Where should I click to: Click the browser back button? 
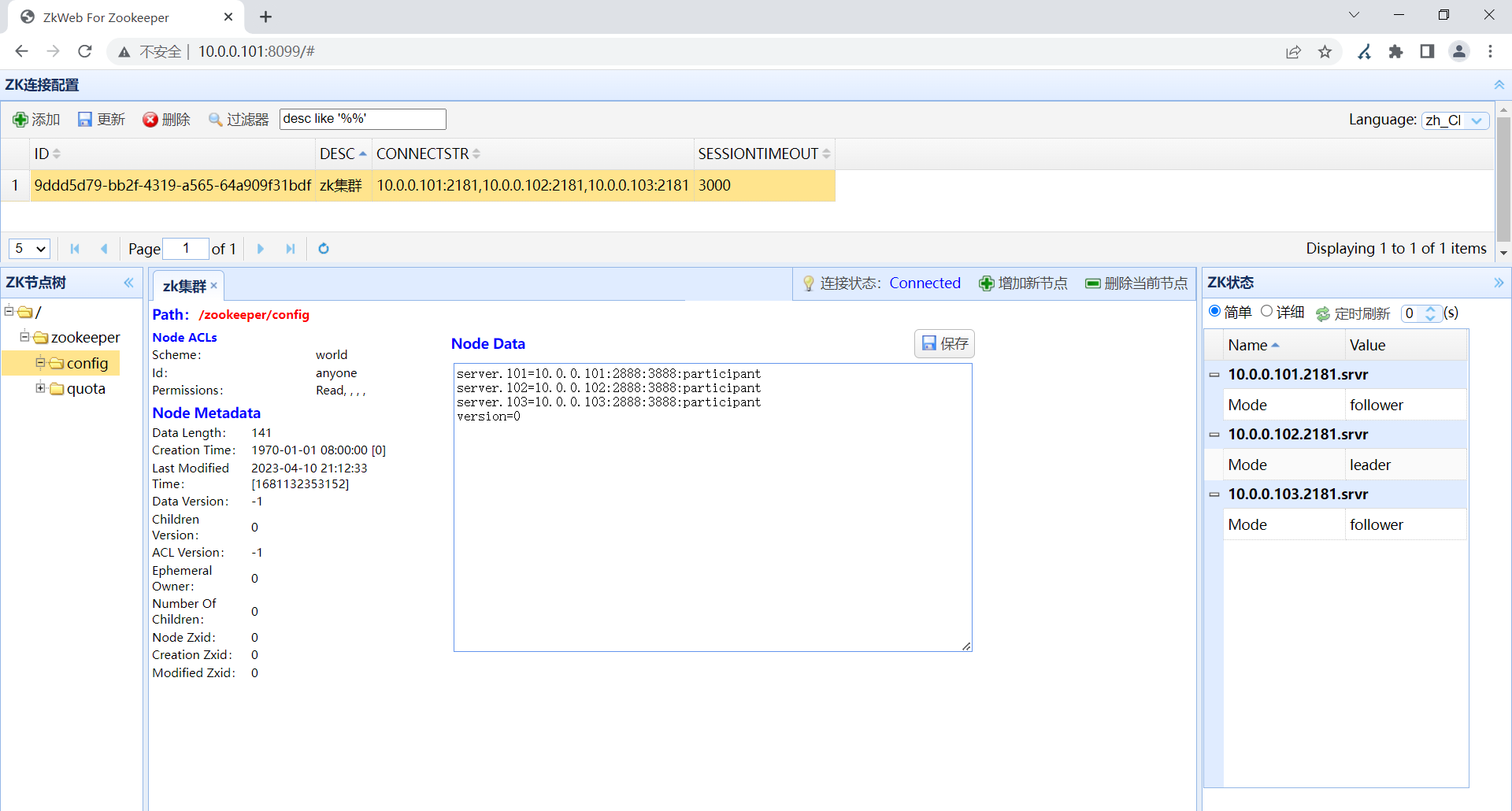pos(22,51)
